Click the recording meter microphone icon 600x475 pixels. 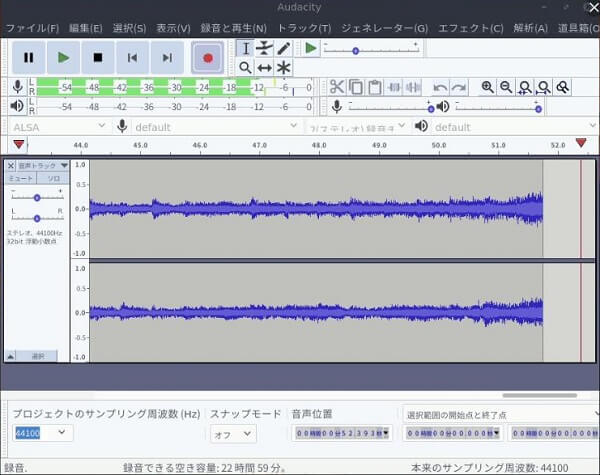coord(17,87)
